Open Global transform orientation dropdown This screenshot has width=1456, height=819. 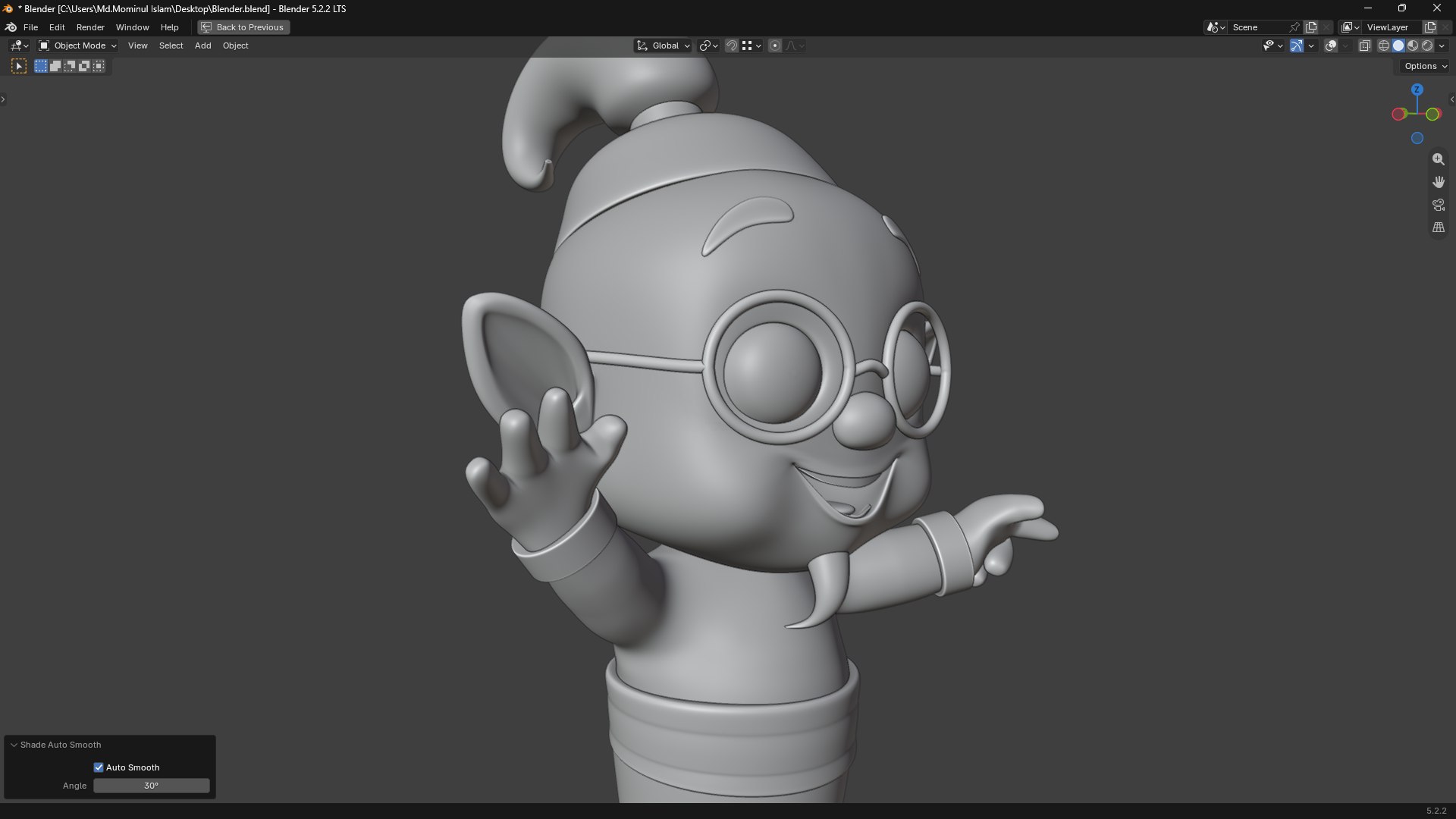click(x=664, y=46)
